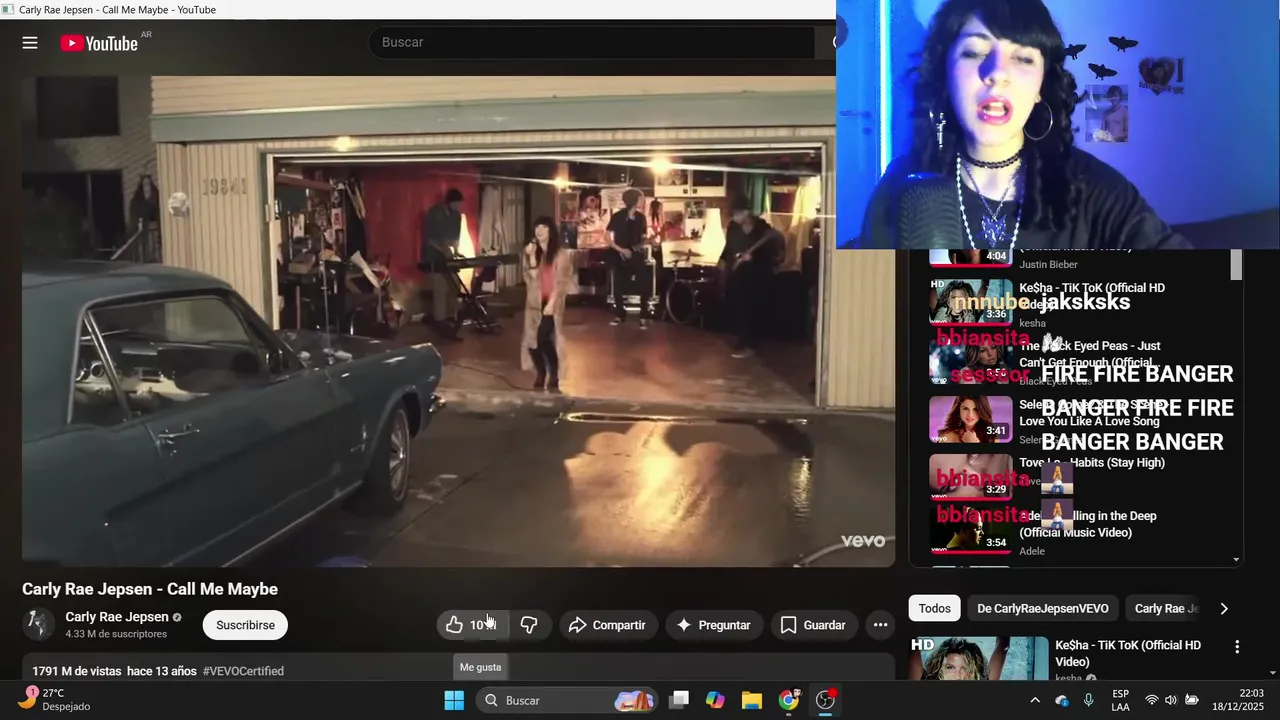The image size is (1280, 720).
Task: Click the microphone tray icon
Action: coord(1088,700)
